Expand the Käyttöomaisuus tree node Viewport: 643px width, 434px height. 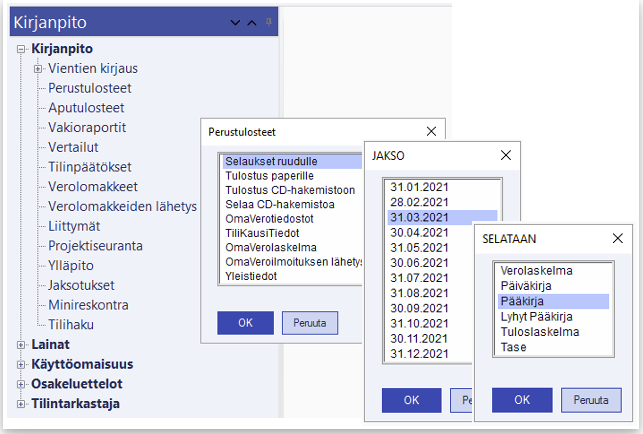21,364
